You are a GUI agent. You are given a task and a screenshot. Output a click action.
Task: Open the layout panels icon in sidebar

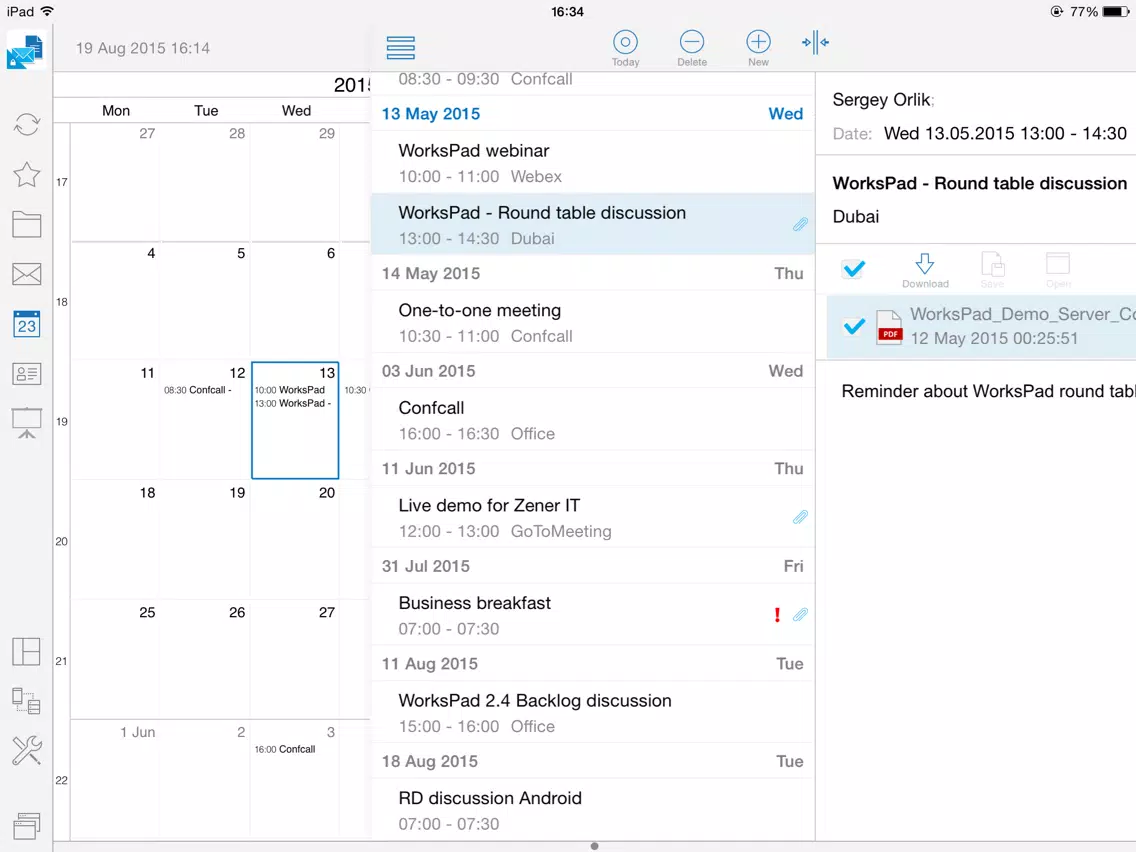[26, 652]
